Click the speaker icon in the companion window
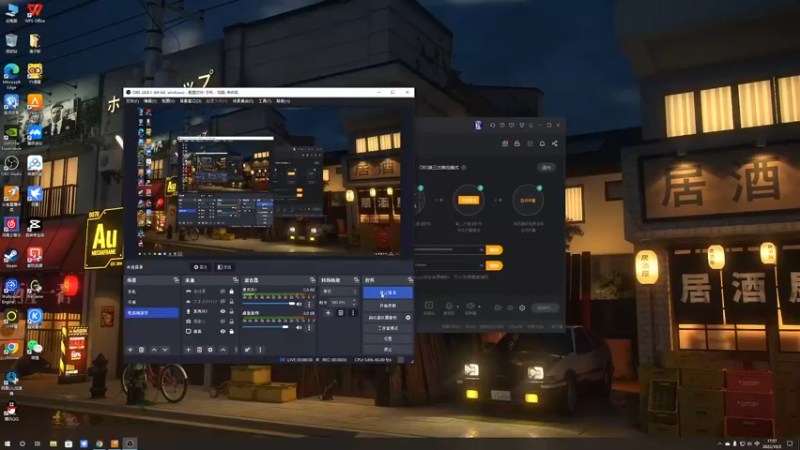 coord(470,306)
